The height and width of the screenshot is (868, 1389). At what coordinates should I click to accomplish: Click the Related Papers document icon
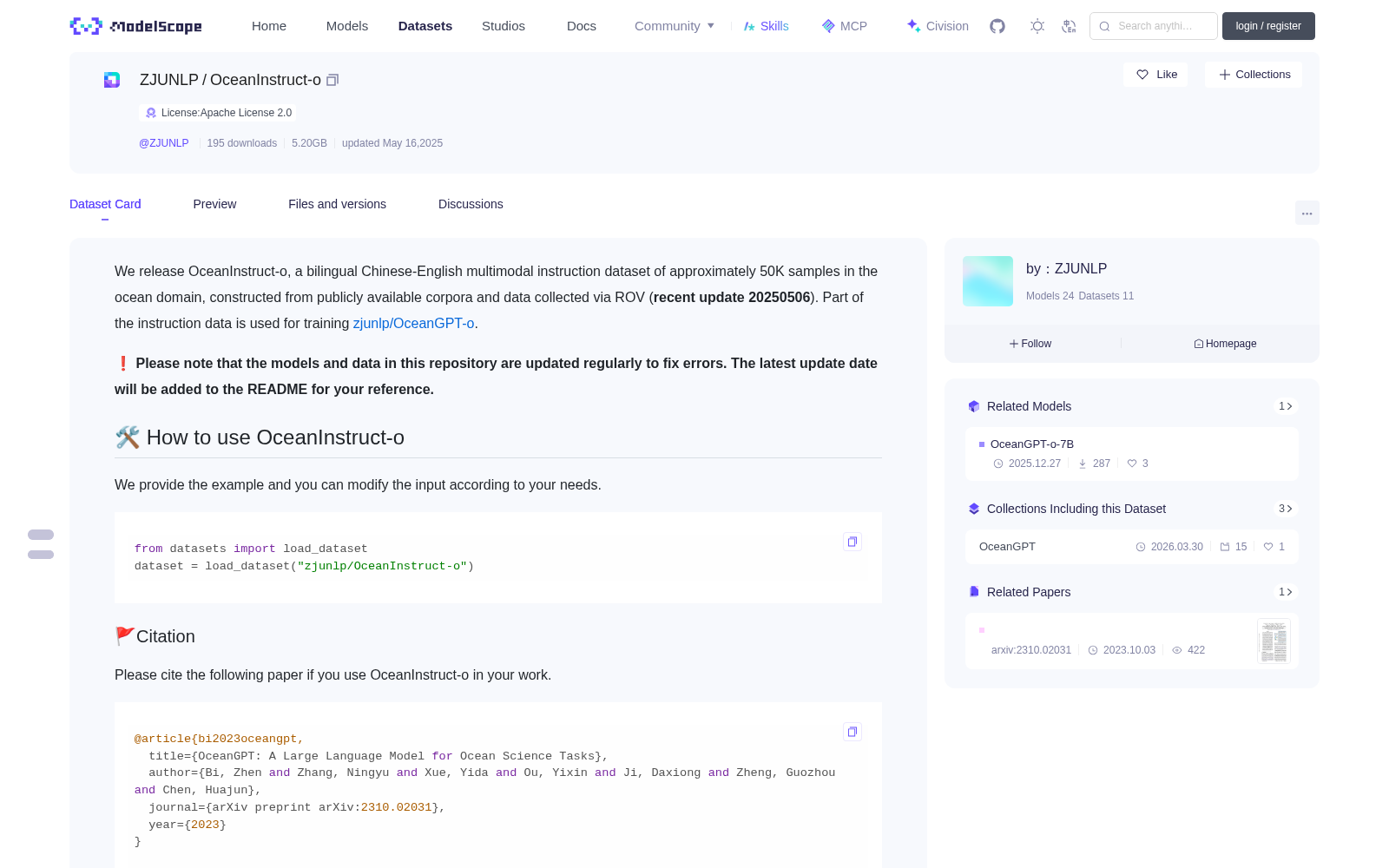pyautogui.click(x=974, y=592)
